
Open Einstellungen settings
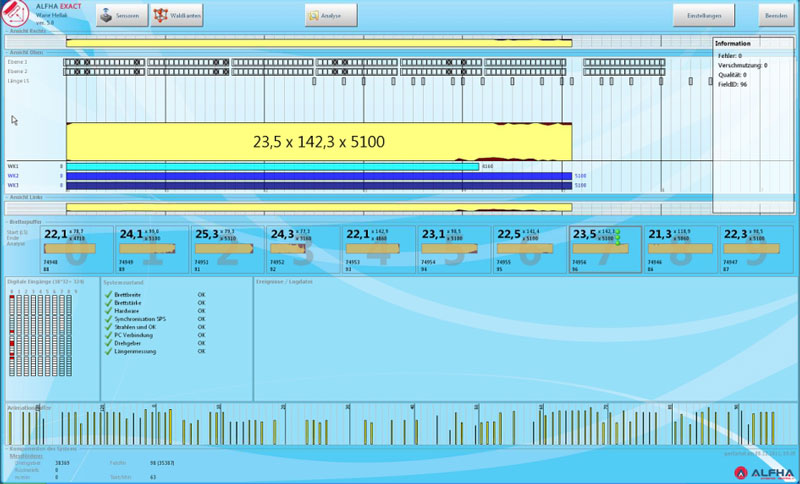pyautogui.click(x=704, y=16)
